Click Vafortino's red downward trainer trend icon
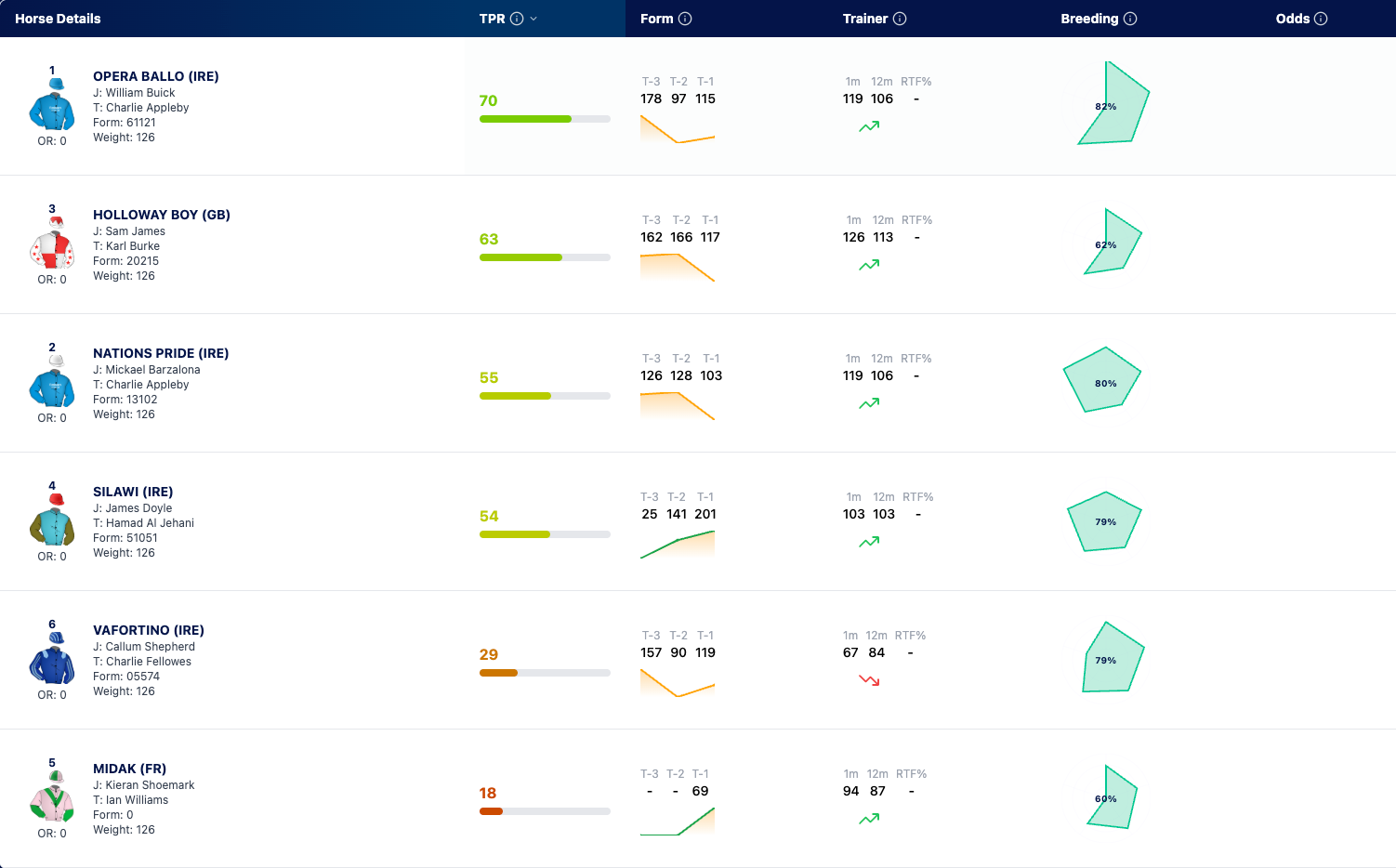Screen dimensions: 1396x868 pyautogui.click(x=869, y=680)
